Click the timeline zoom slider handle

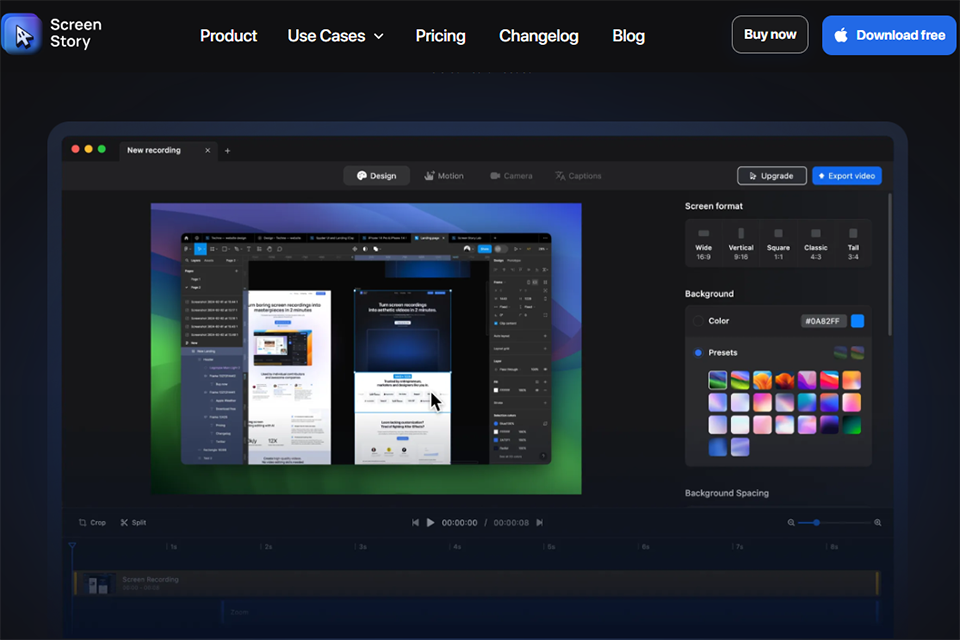point(816,522)
